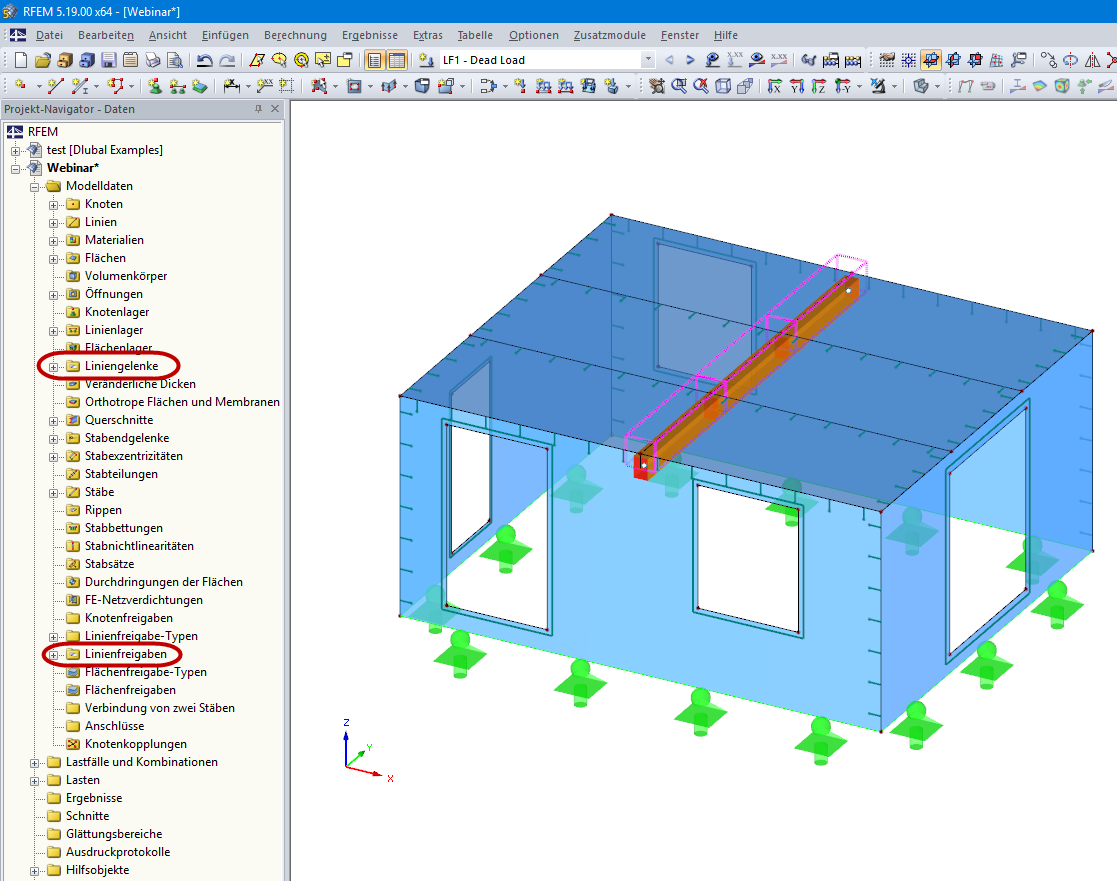The width and height of the screenshot is (1117, 881).
Task: Select Flächenfreigaben in the navigator
Action: [x=130, y=689]
